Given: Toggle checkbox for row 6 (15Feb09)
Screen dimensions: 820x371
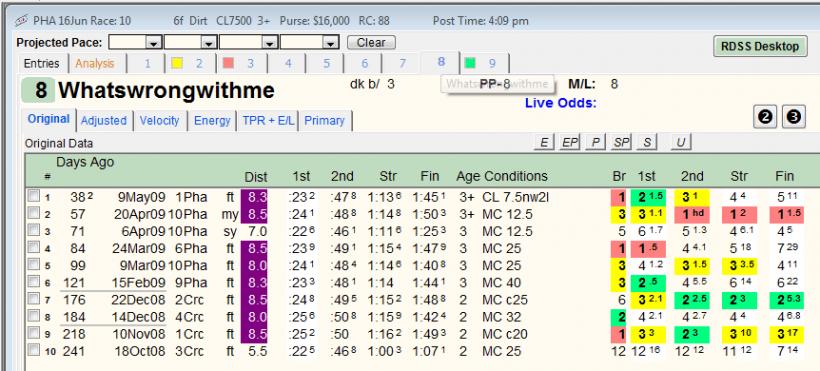Looking at the screenshot, I should click(33, 282).
